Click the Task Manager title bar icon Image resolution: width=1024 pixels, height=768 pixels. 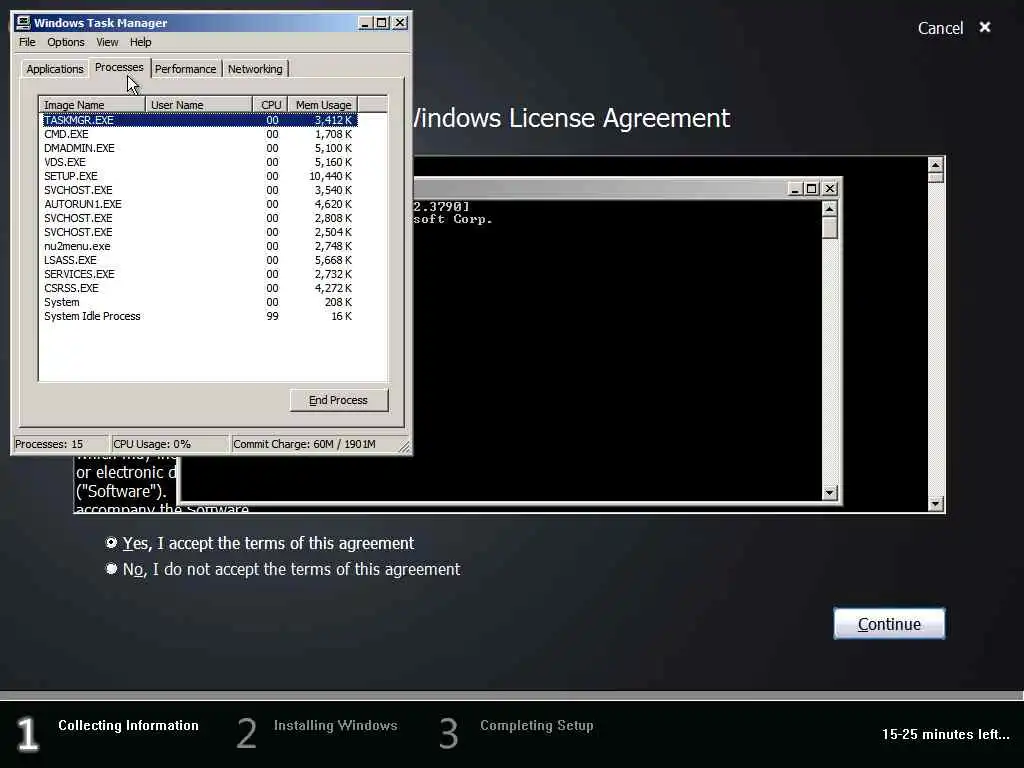(x=24, y=23)
